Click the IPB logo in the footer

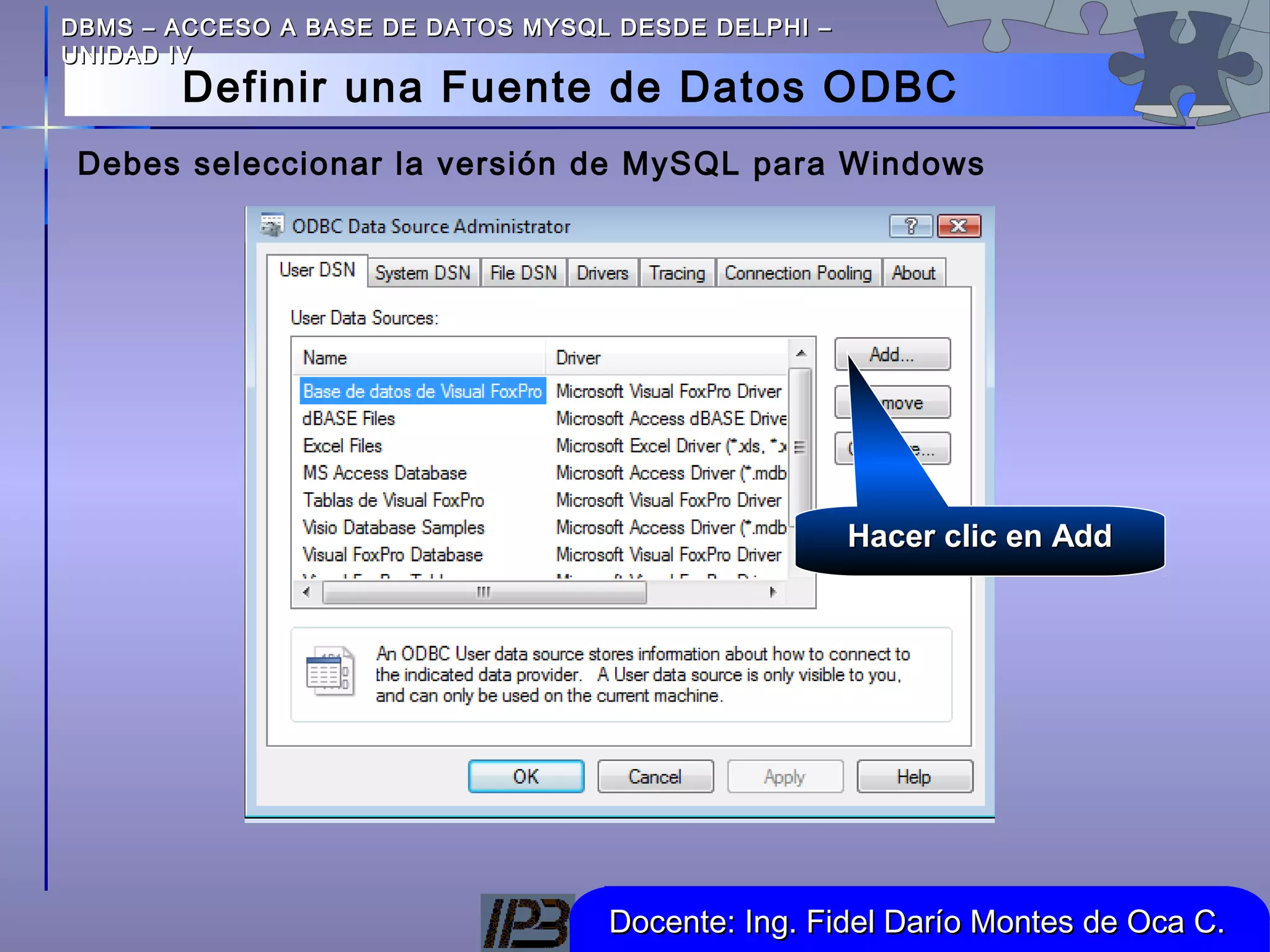[526, 922]
